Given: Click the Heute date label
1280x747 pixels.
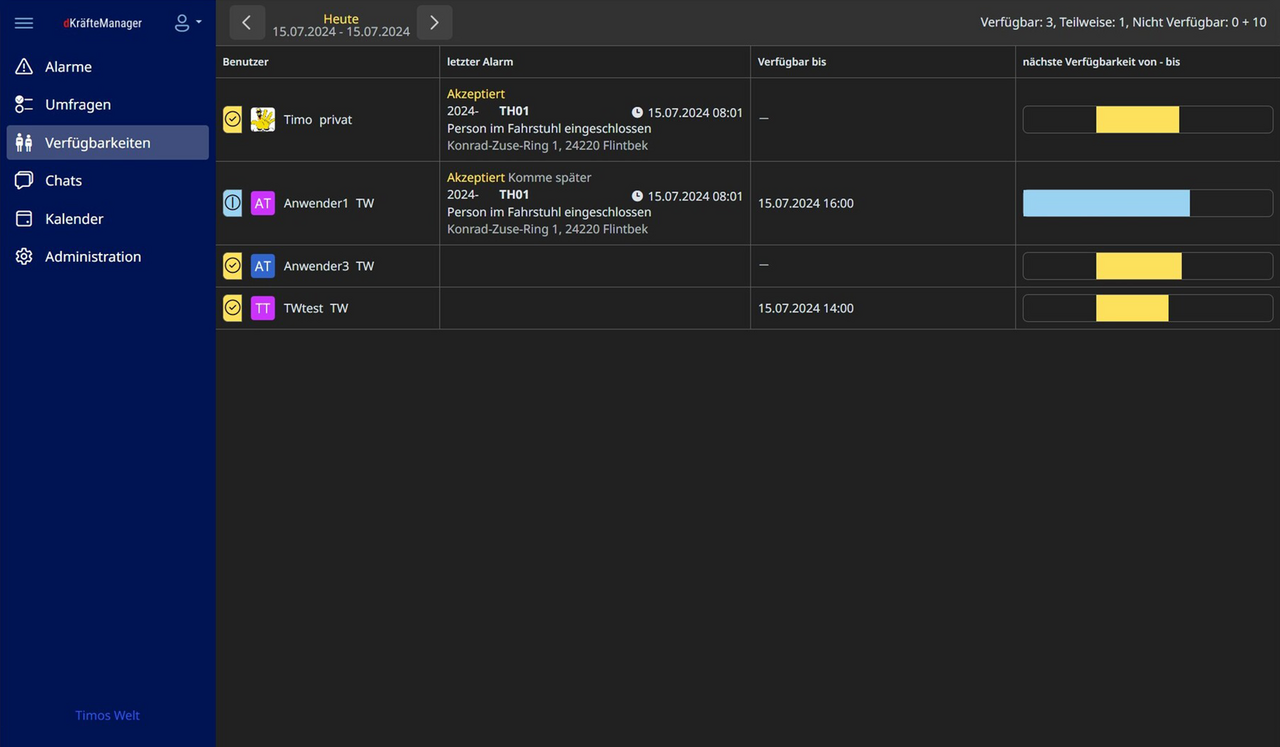Looking at the screenshot, I should [341, 19].
